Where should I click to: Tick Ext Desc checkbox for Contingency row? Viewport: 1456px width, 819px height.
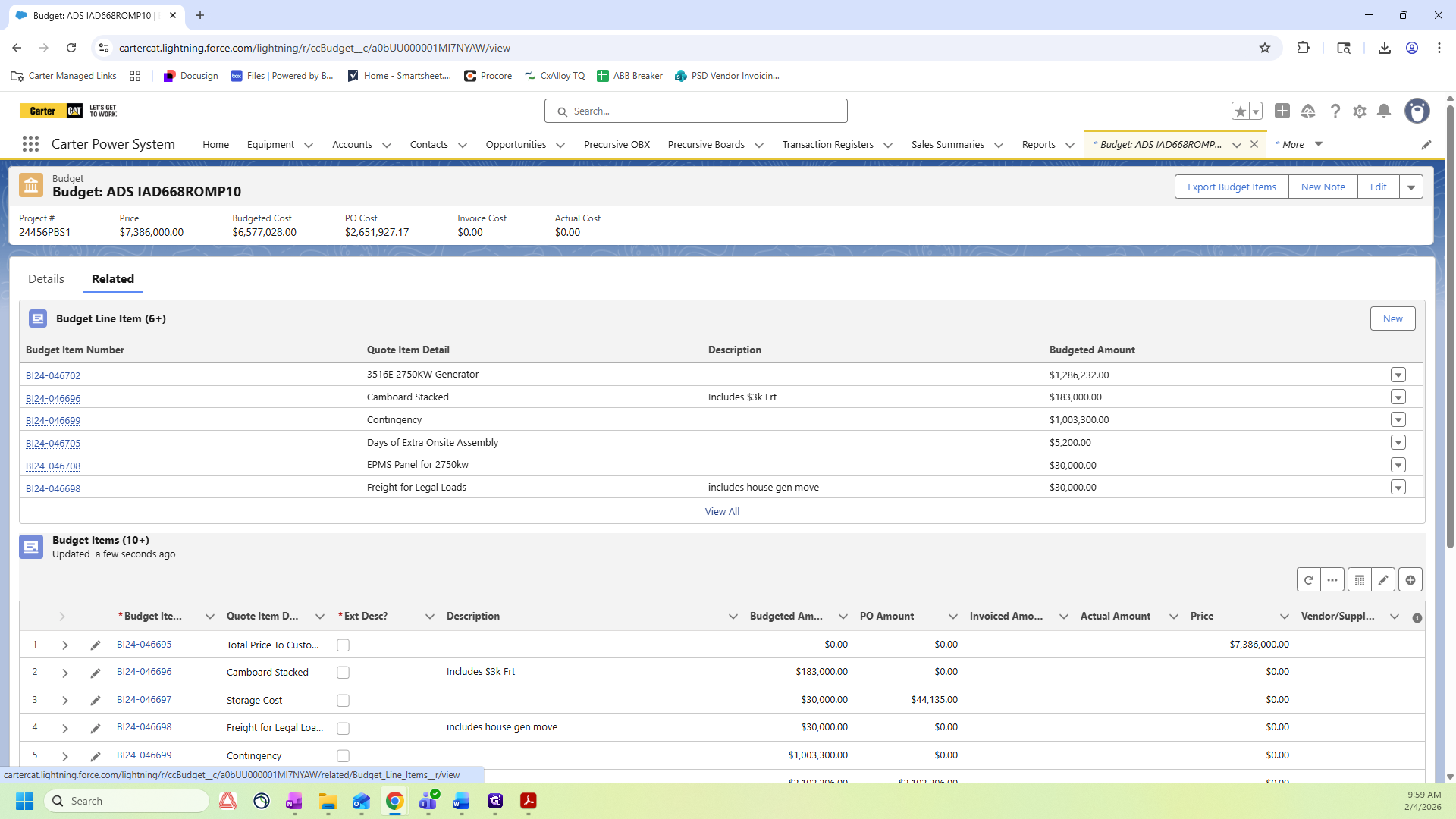tap(343, 756)
